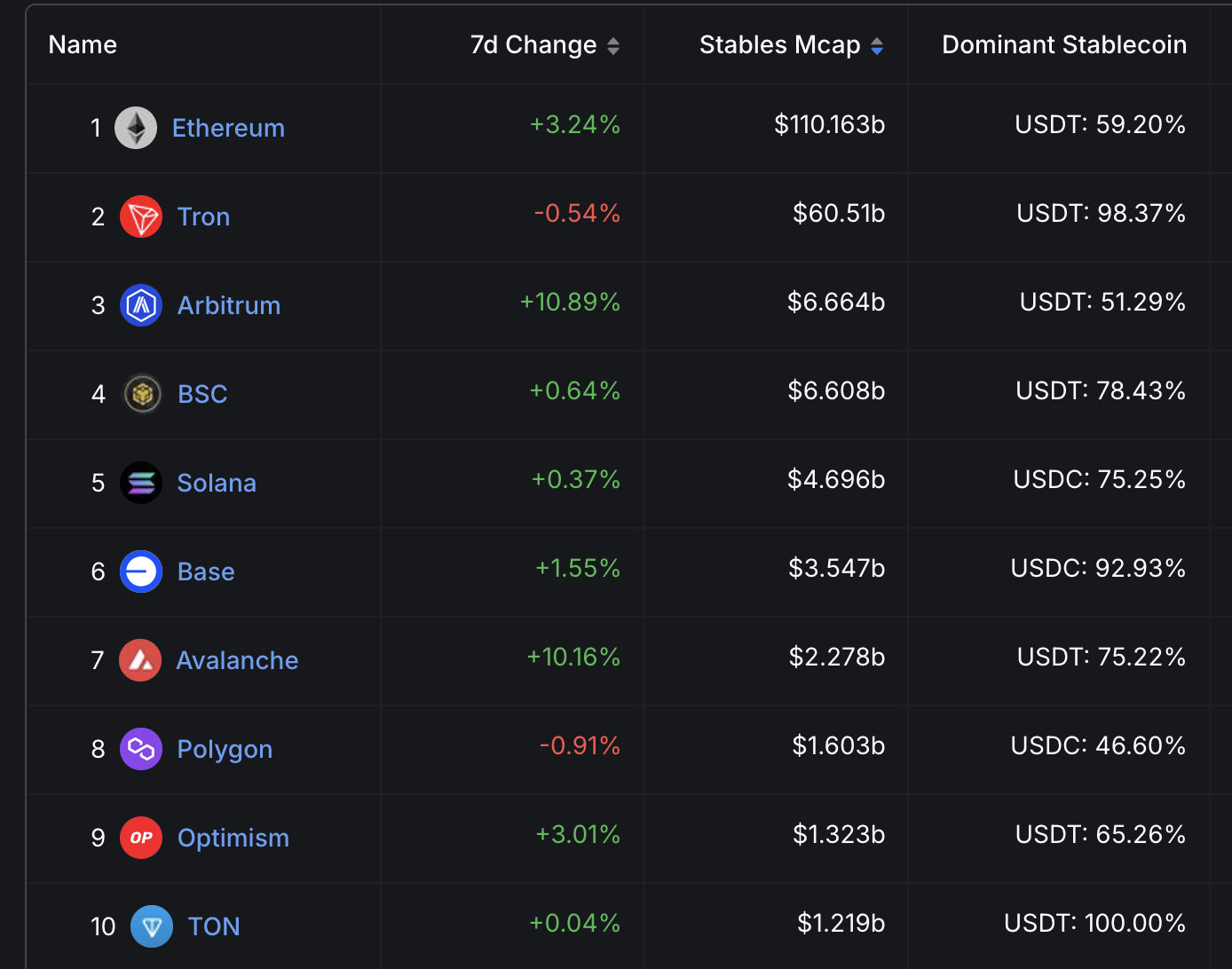Click the Tron chain logo icon
The width and height of the screenshot is (1232, 969).
point(141,217)
